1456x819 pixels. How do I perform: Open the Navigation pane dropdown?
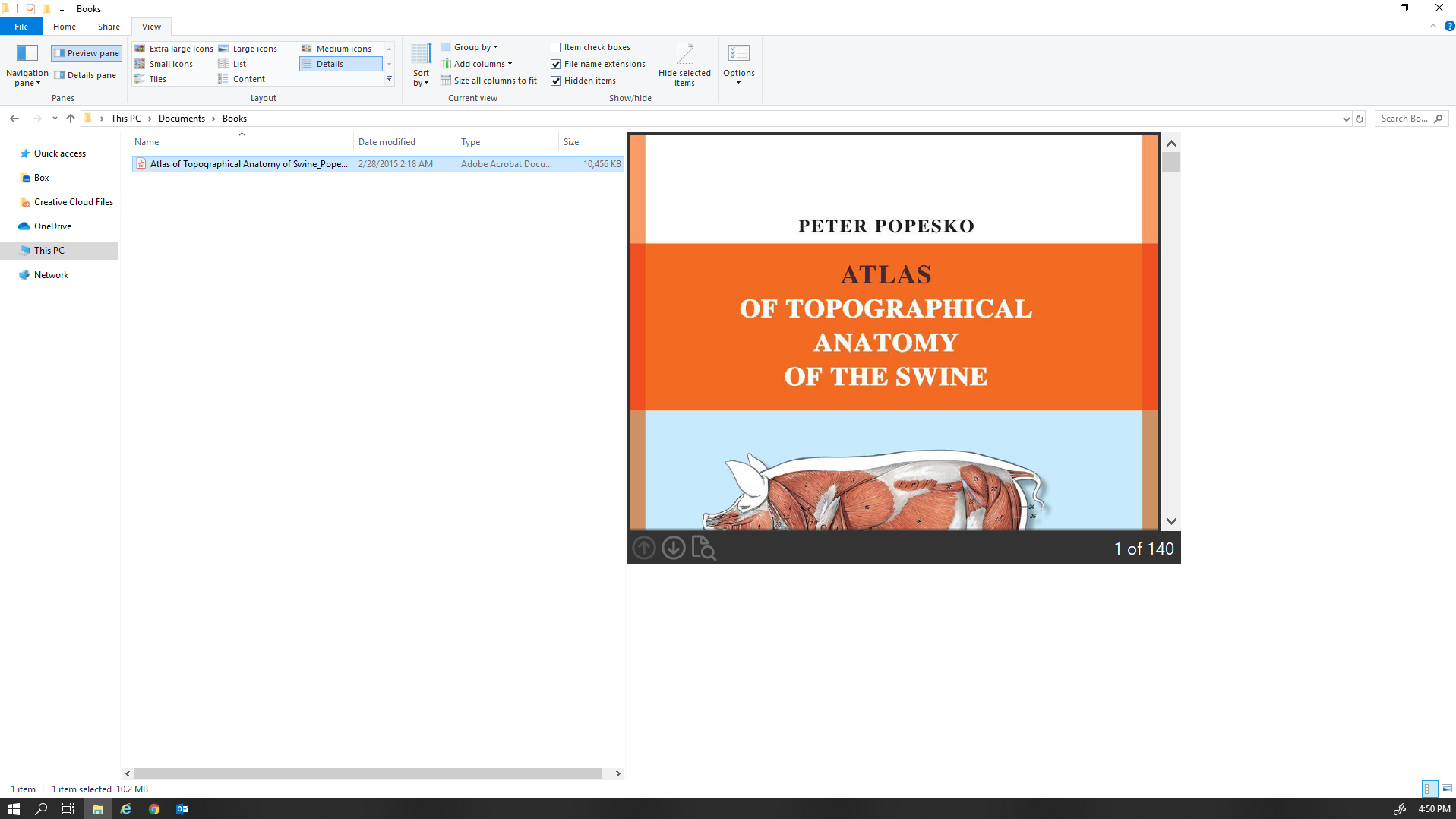tap(27, 65)
